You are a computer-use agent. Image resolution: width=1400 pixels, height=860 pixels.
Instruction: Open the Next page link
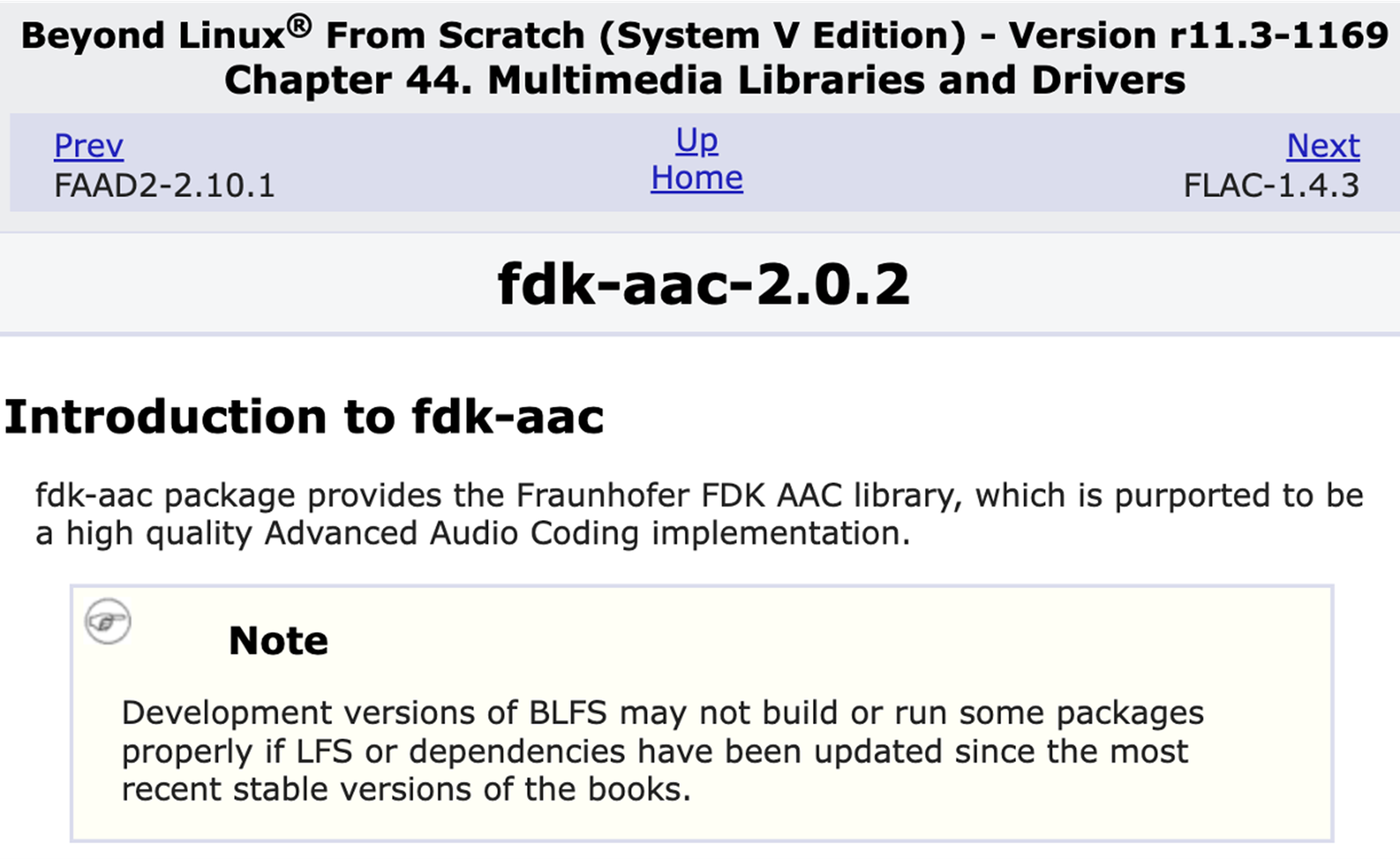(x=1323, y=146)
